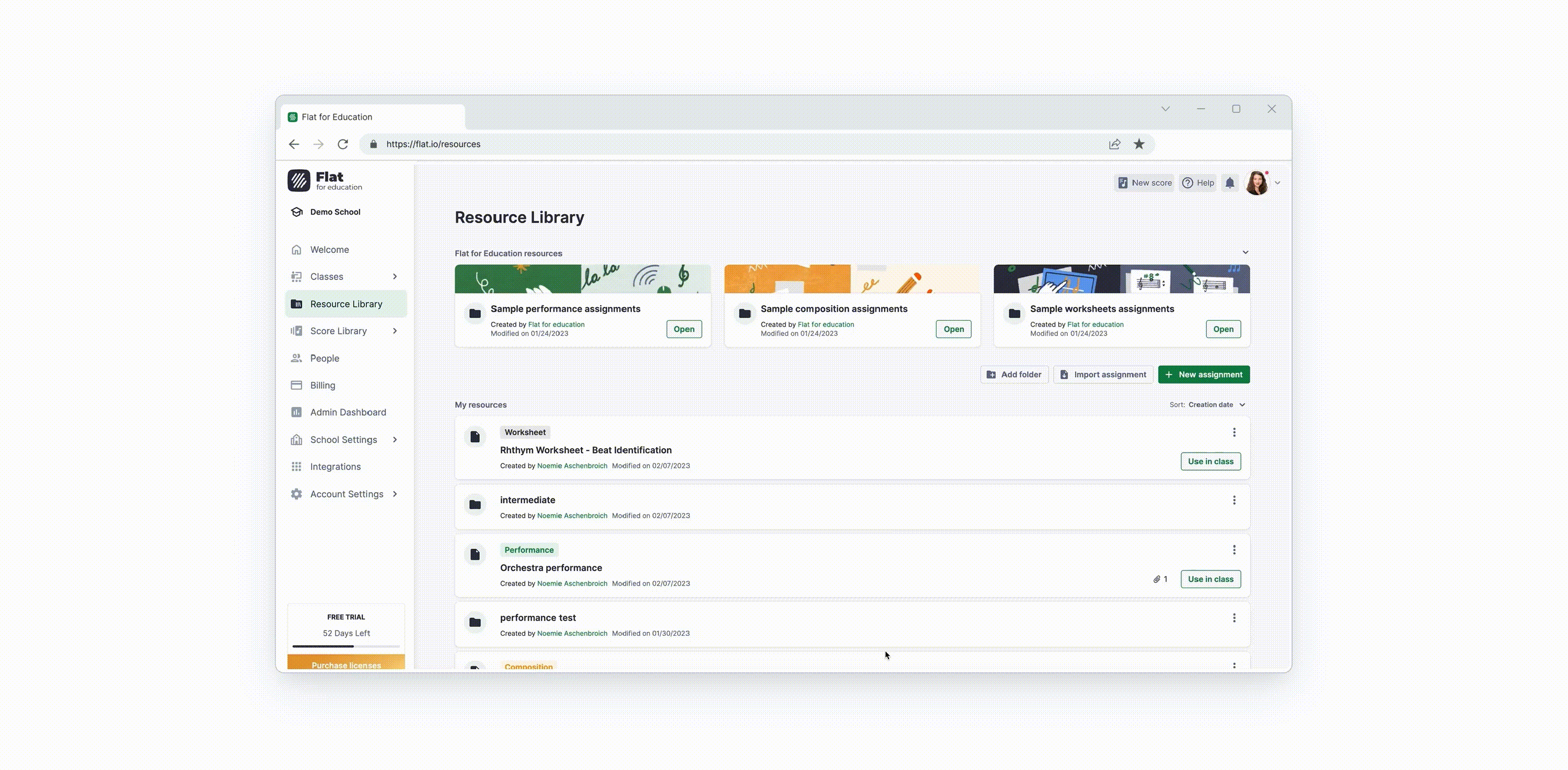
Task: Click folder icon of intermediate row
Action: [x=475, y=505]
